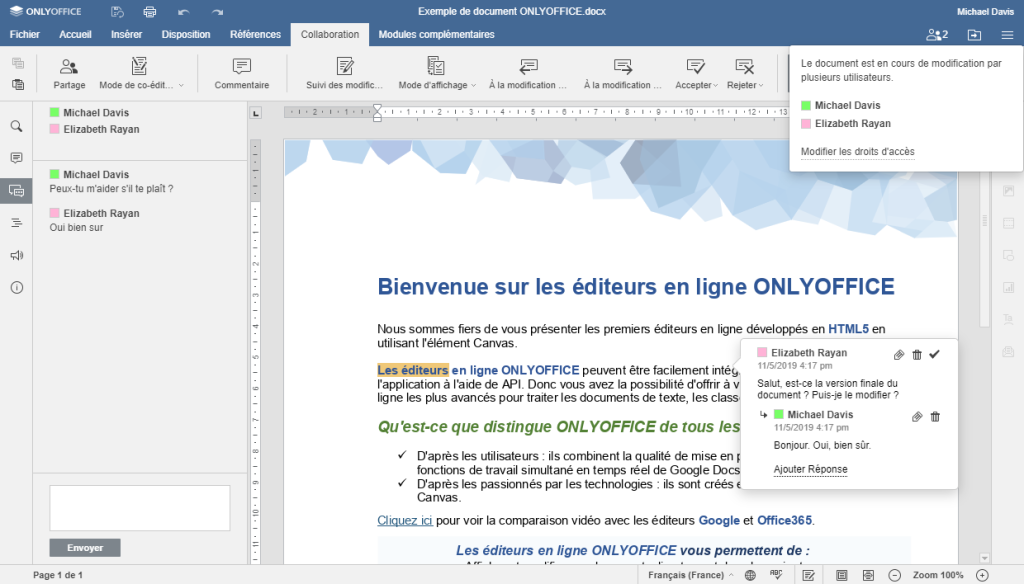Open the chat panel in left sidebar
The height and width of the screenshot is (584, 1024).
pos(16,190)
